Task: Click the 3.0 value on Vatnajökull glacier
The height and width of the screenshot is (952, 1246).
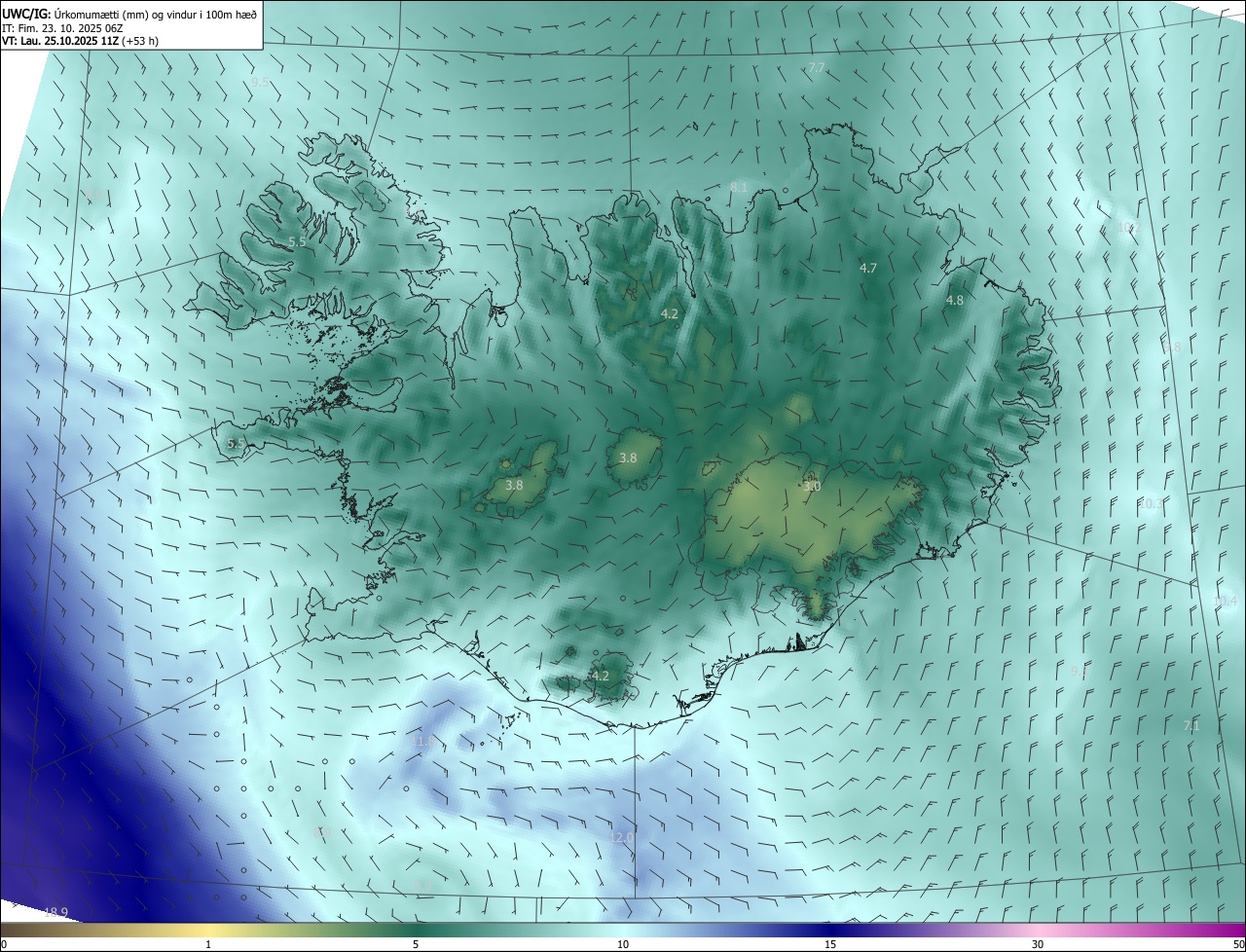Action: pyautogui.click(x=812, y=486)
